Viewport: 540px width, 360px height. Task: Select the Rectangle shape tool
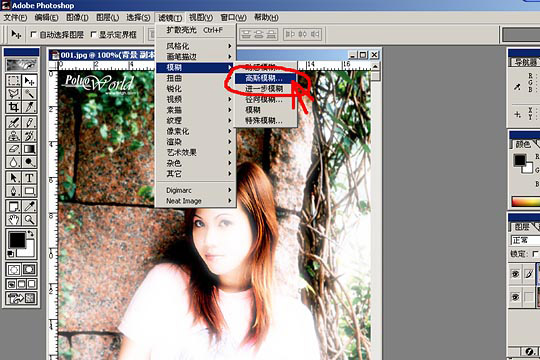[x=29, y=191]
